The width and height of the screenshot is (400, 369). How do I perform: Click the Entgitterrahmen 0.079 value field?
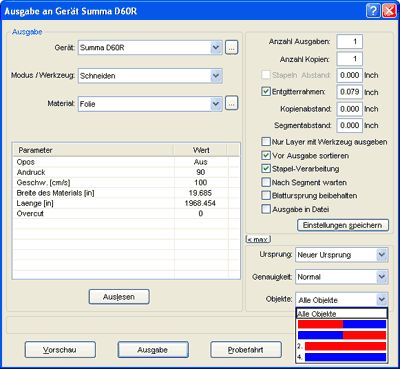click(350, 92)
